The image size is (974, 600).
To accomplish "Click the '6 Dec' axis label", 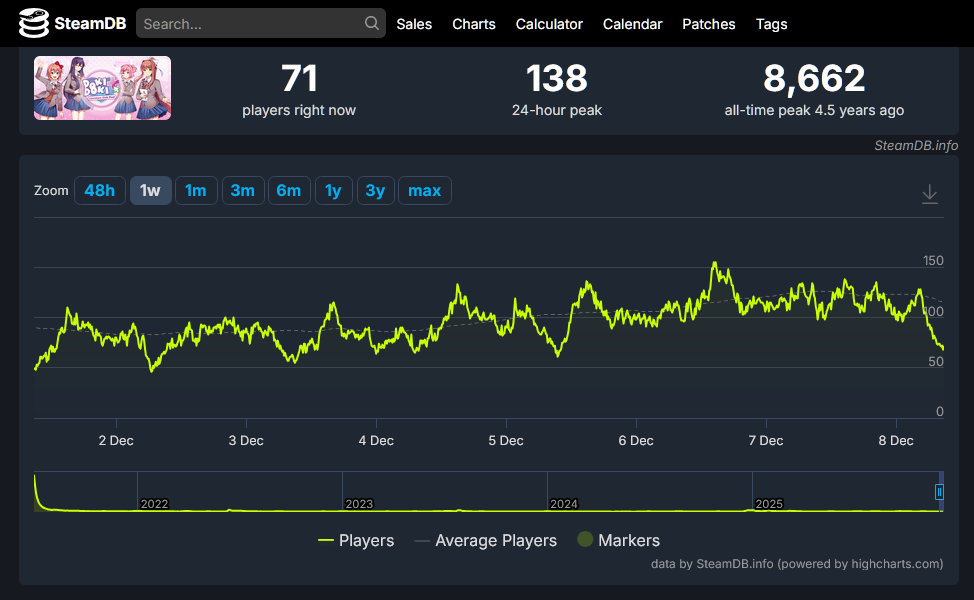I will (636, 440).
